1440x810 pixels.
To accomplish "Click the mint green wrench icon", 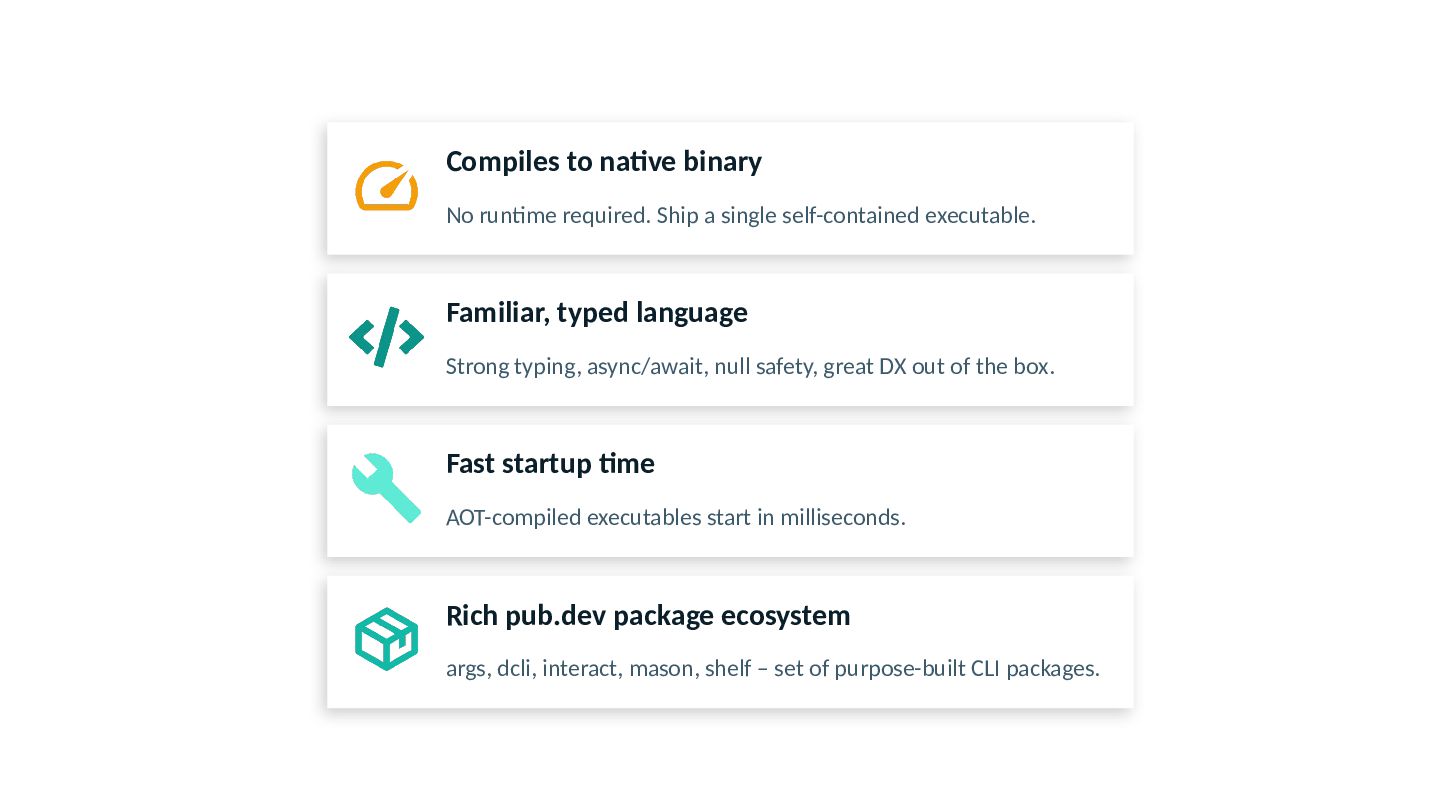I will [386, 488].
